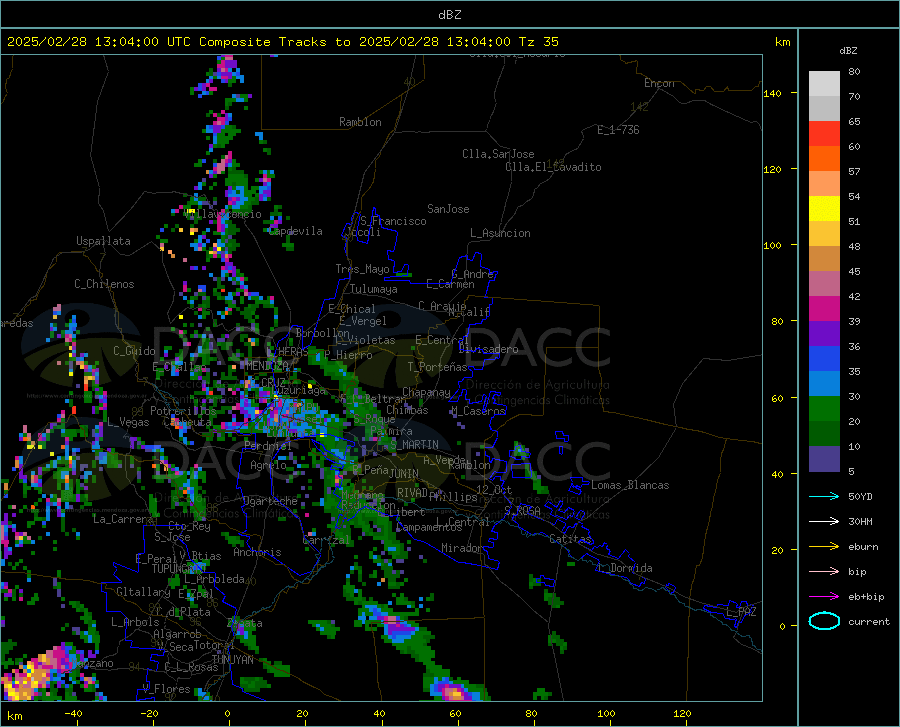Click the light blue 35 dBZ swatch
This screenshot has height=727, width=900.
click(824, 384)
